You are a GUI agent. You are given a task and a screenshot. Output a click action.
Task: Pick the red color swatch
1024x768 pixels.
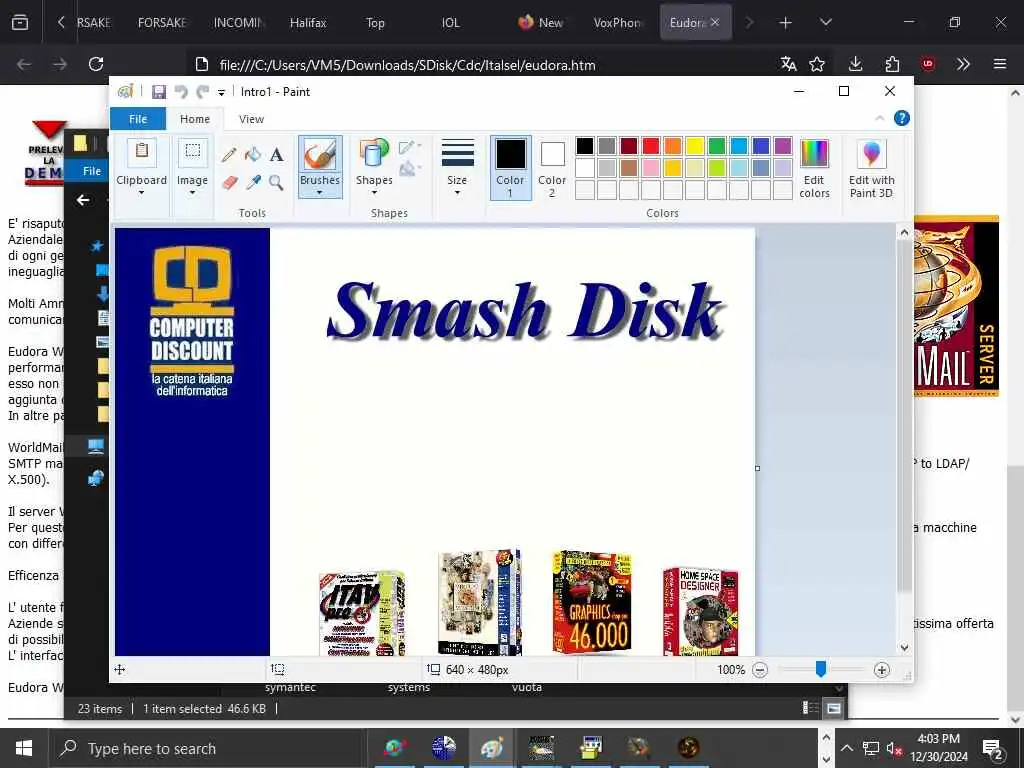point(650,146)
